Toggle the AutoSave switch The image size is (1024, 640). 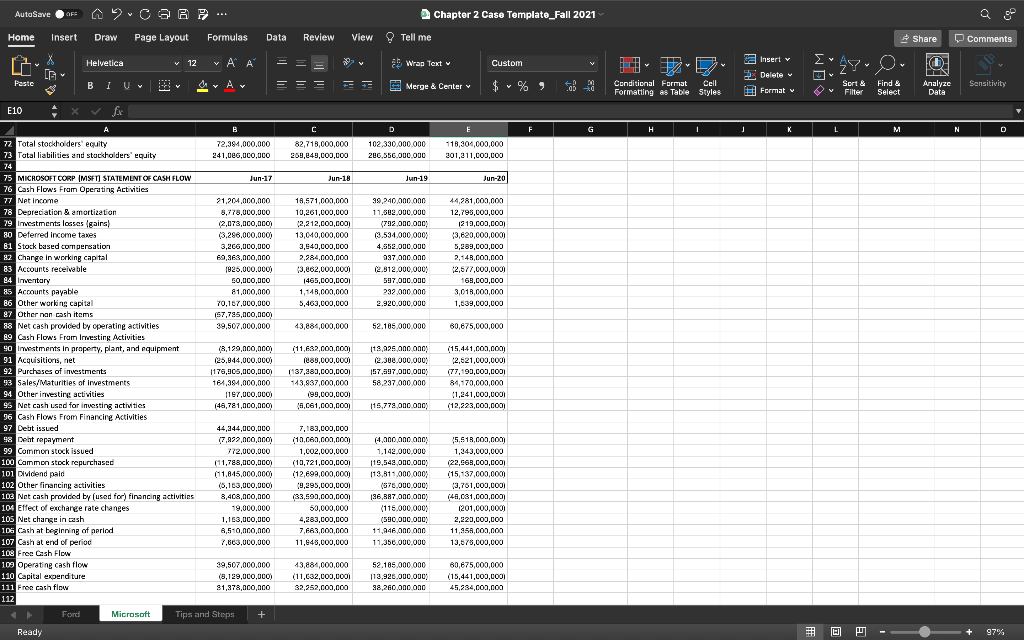click(x=67, y=14)
